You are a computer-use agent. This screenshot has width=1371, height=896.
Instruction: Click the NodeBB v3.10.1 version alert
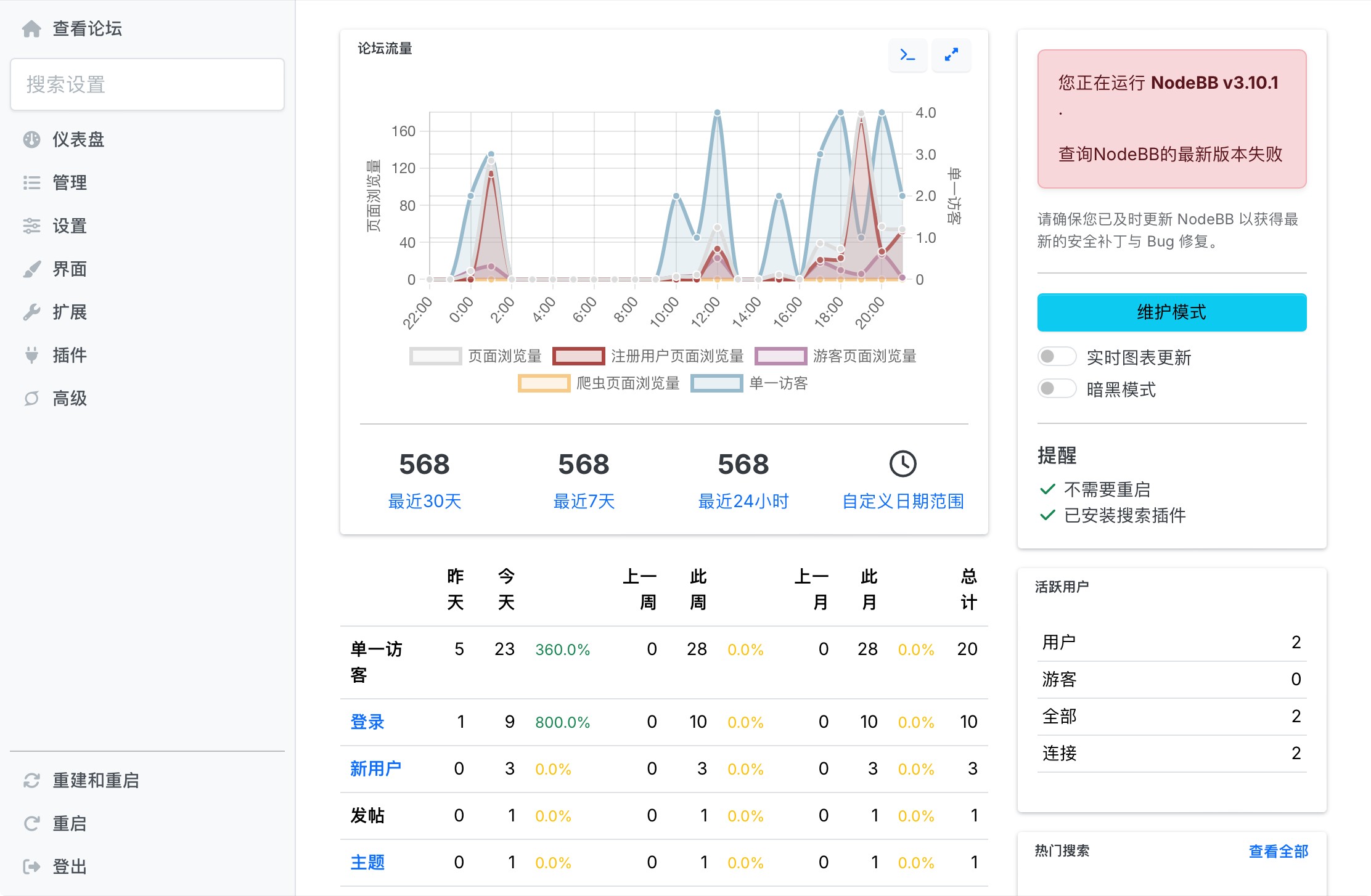[x=1172, y=119]
